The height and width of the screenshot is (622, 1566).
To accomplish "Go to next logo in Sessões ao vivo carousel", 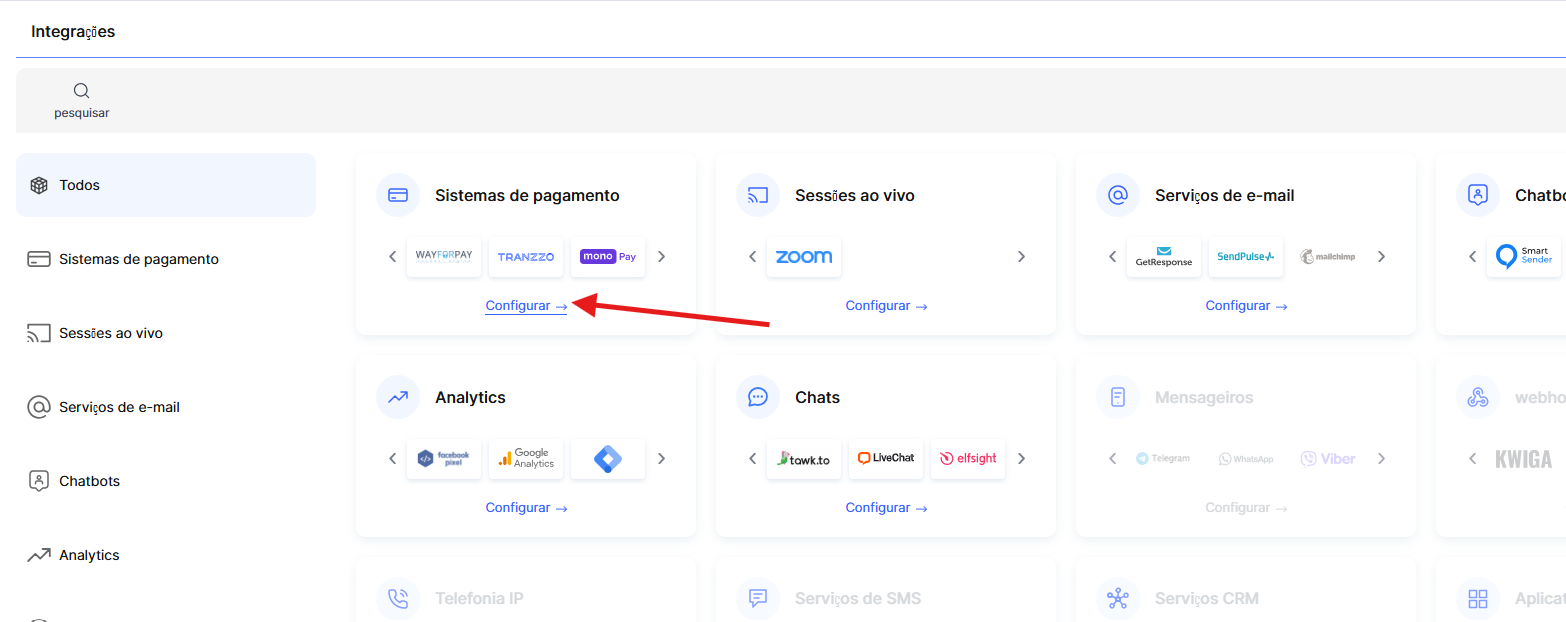I will 1021,257.
